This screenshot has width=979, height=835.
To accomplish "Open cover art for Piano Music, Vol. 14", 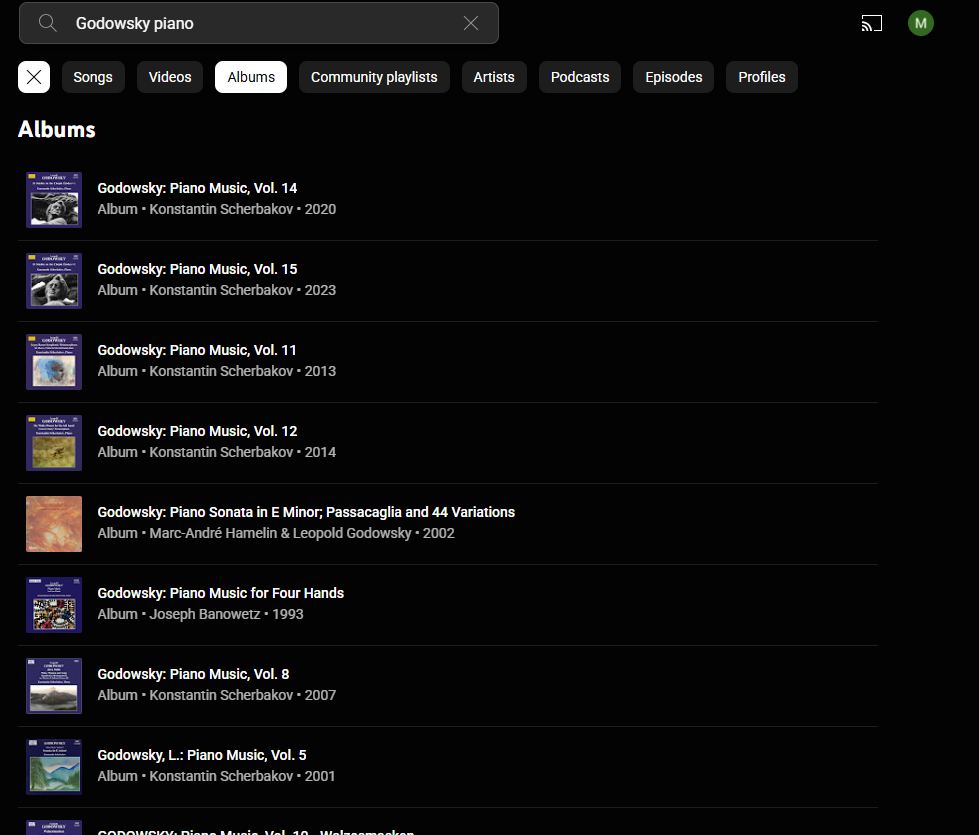I will coord(54,200).
